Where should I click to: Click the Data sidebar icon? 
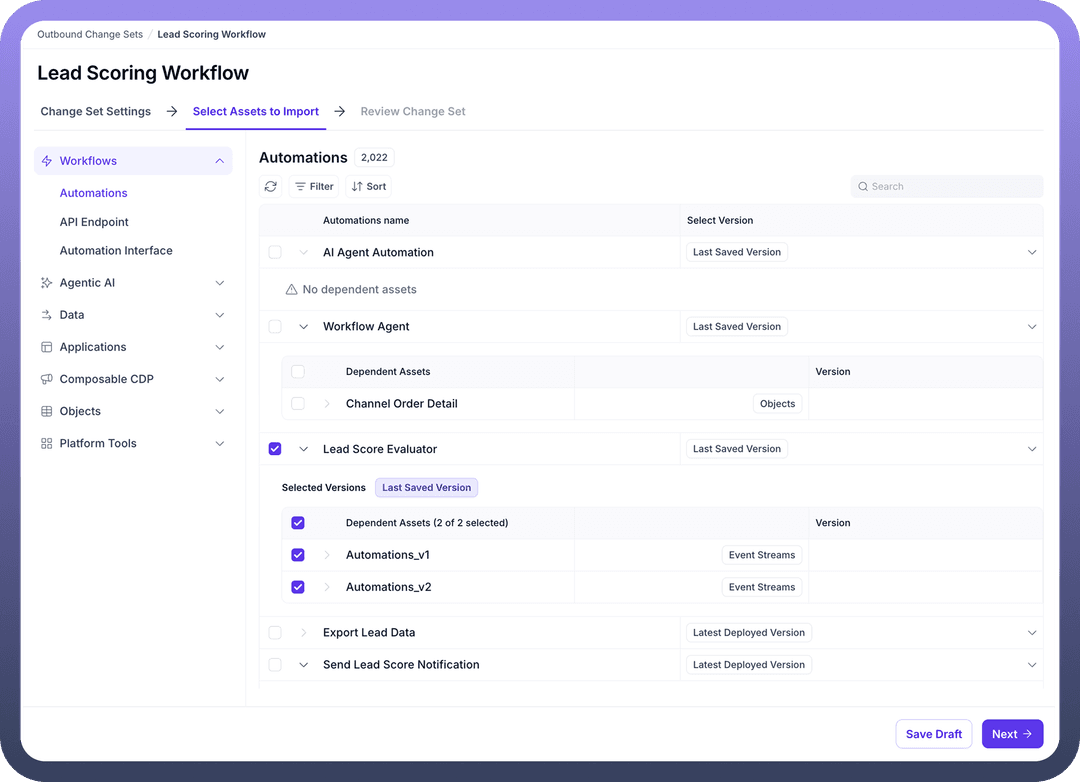point(46,315)
